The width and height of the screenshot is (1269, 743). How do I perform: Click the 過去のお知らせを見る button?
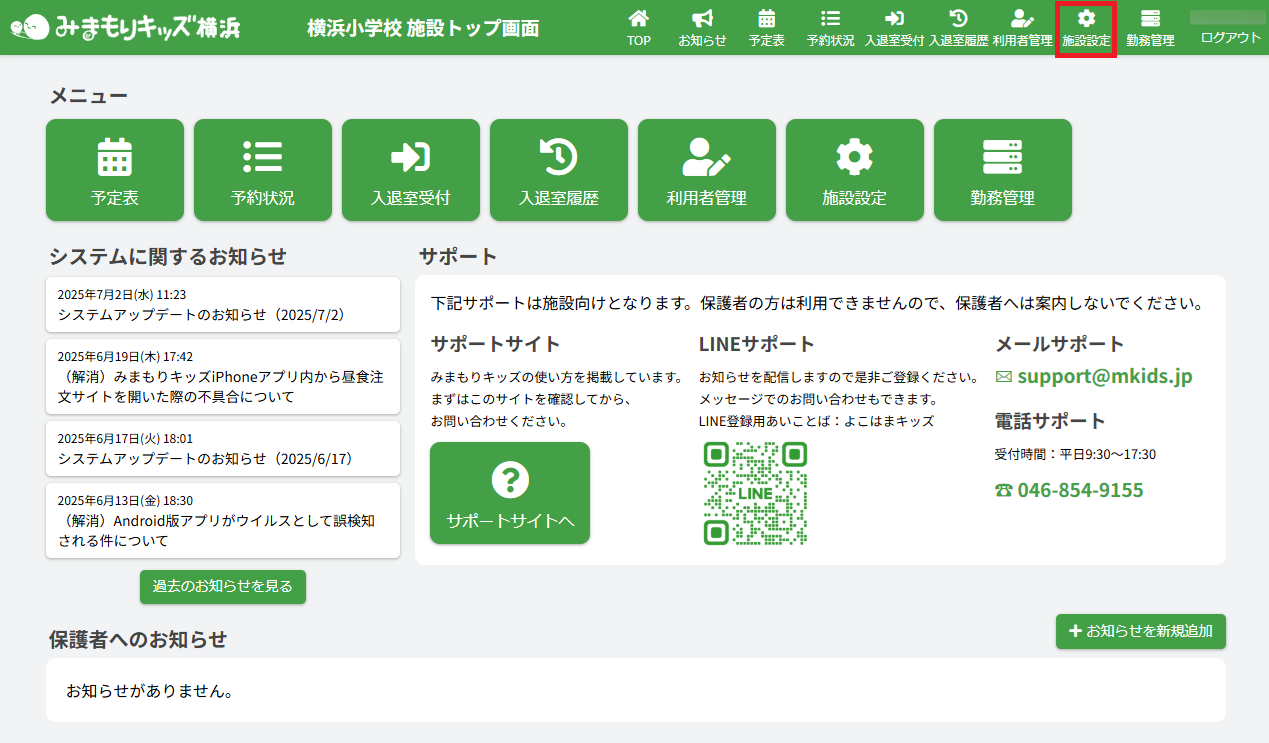pos(223,587)
